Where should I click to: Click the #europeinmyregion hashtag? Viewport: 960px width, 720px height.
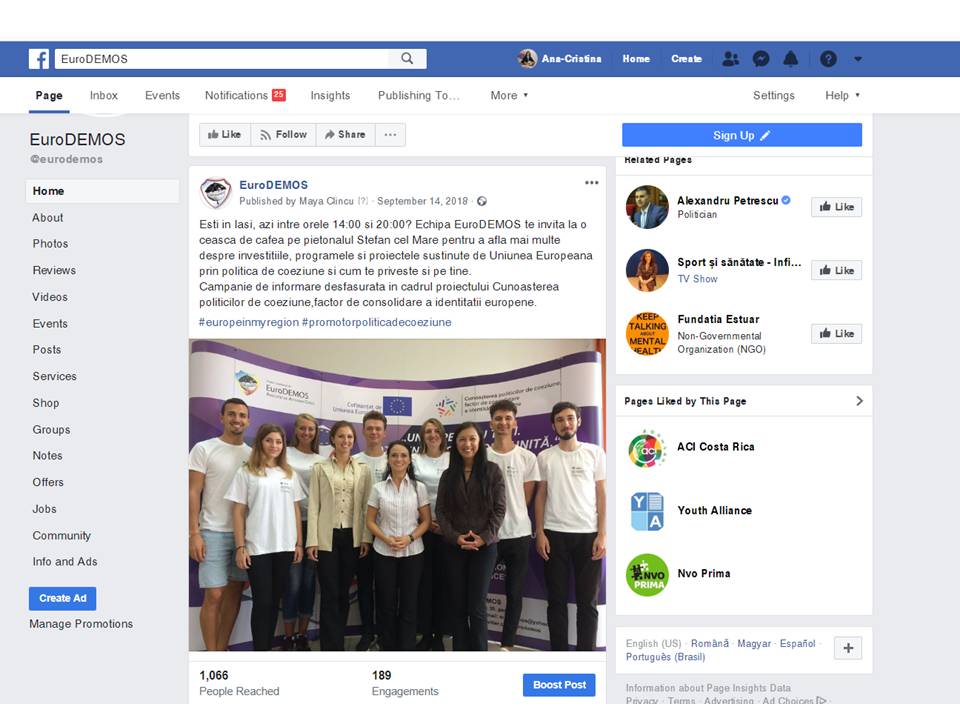[249, 322]
